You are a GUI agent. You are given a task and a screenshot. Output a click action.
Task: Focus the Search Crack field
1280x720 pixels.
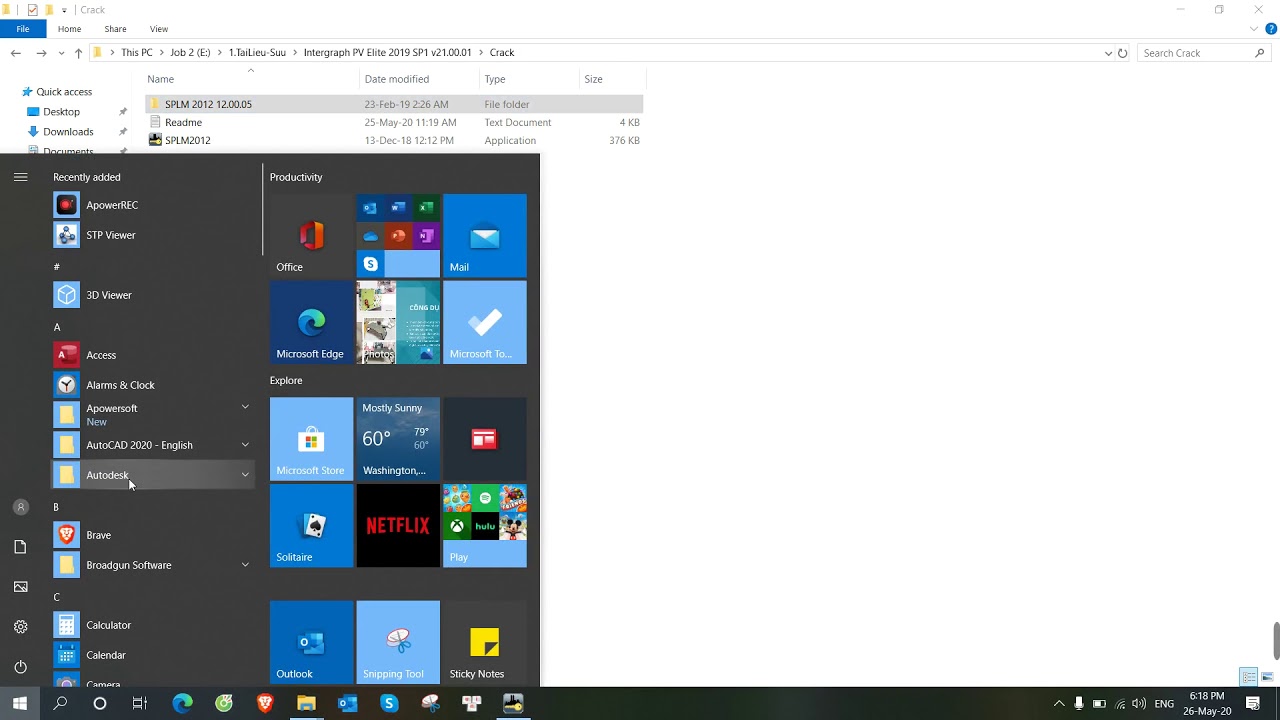point(1204,53)
